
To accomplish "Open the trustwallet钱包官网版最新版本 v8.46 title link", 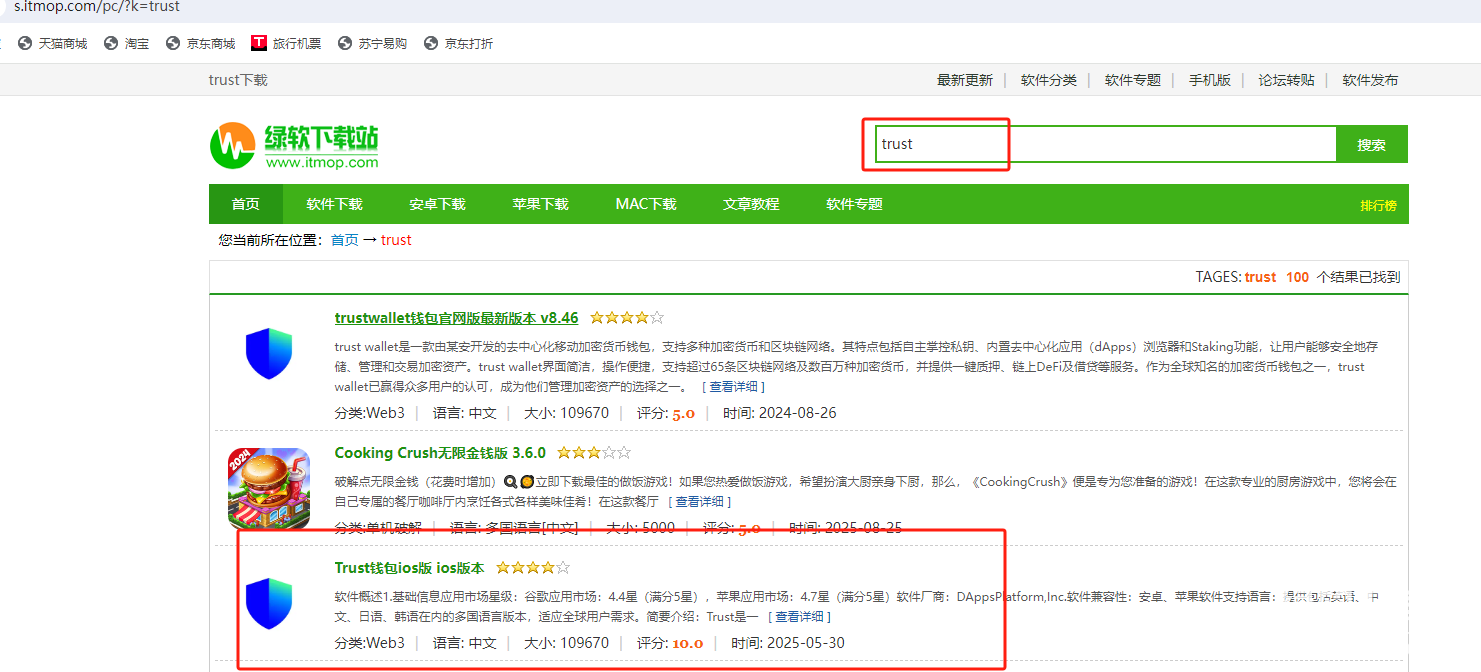I will coord(456,318).
